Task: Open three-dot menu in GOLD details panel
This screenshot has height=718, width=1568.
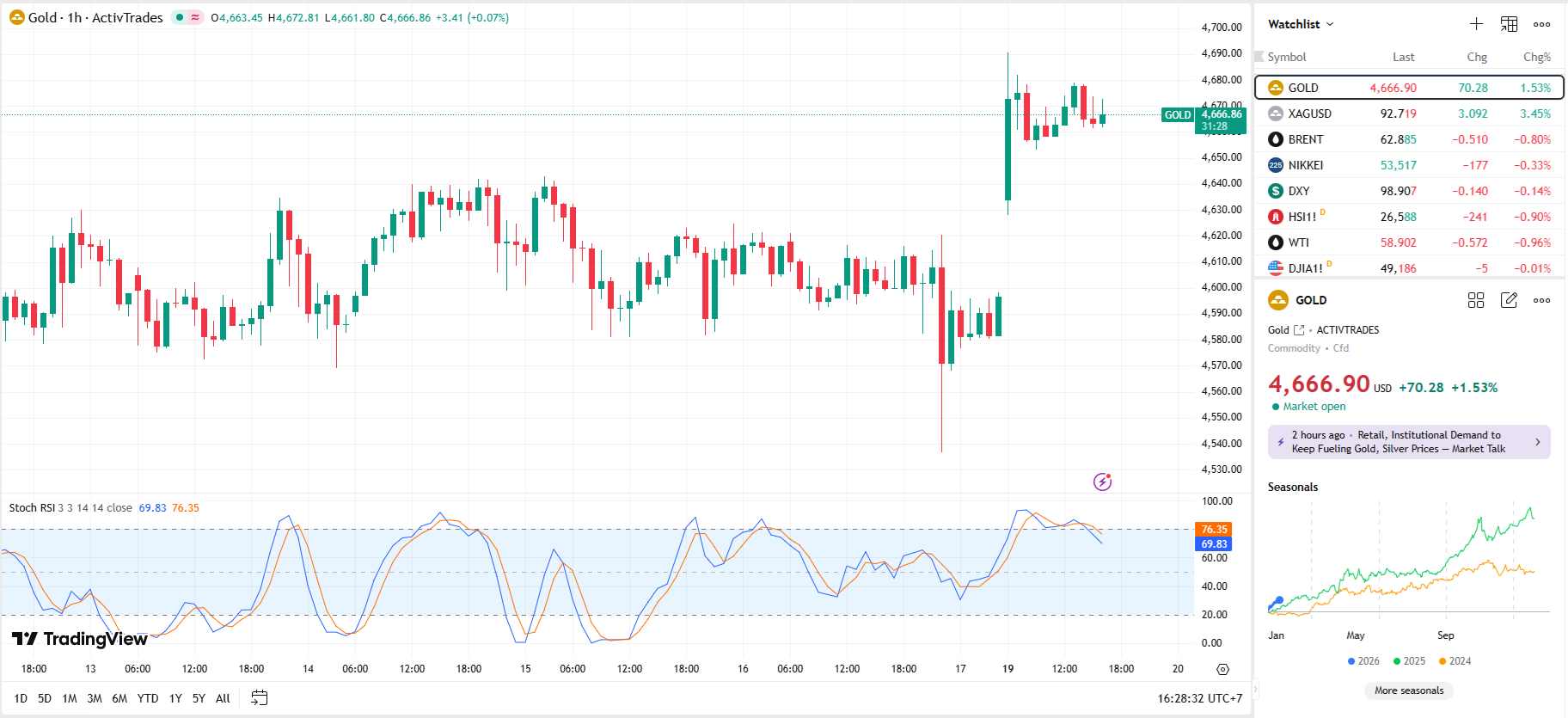Action: pyautogui.click(x=1542, y=300)
